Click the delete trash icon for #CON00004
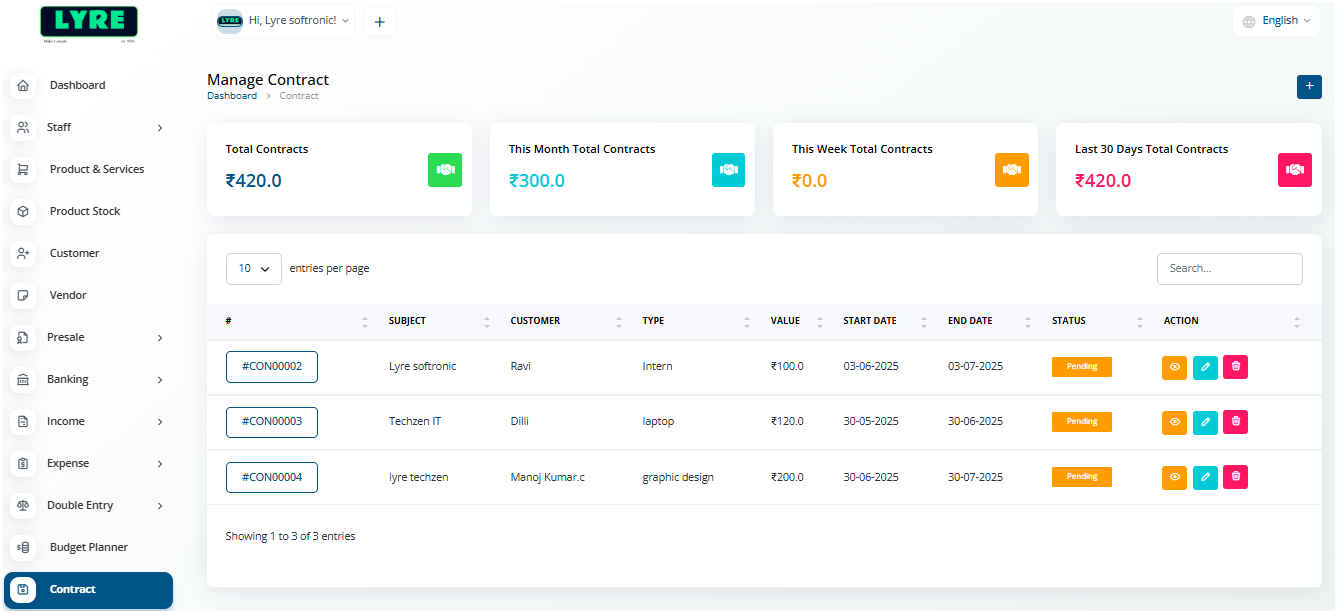 pos(1235,477)
